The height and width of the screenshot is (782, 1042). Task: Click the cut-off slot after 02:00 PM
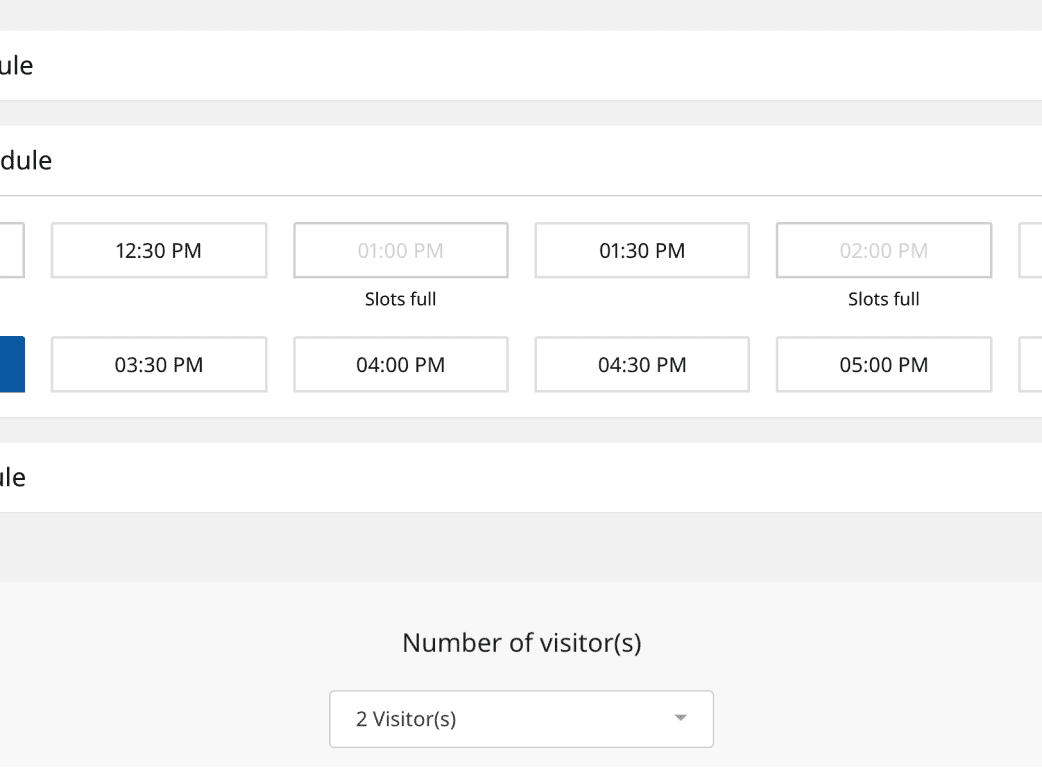(1030, 251)
